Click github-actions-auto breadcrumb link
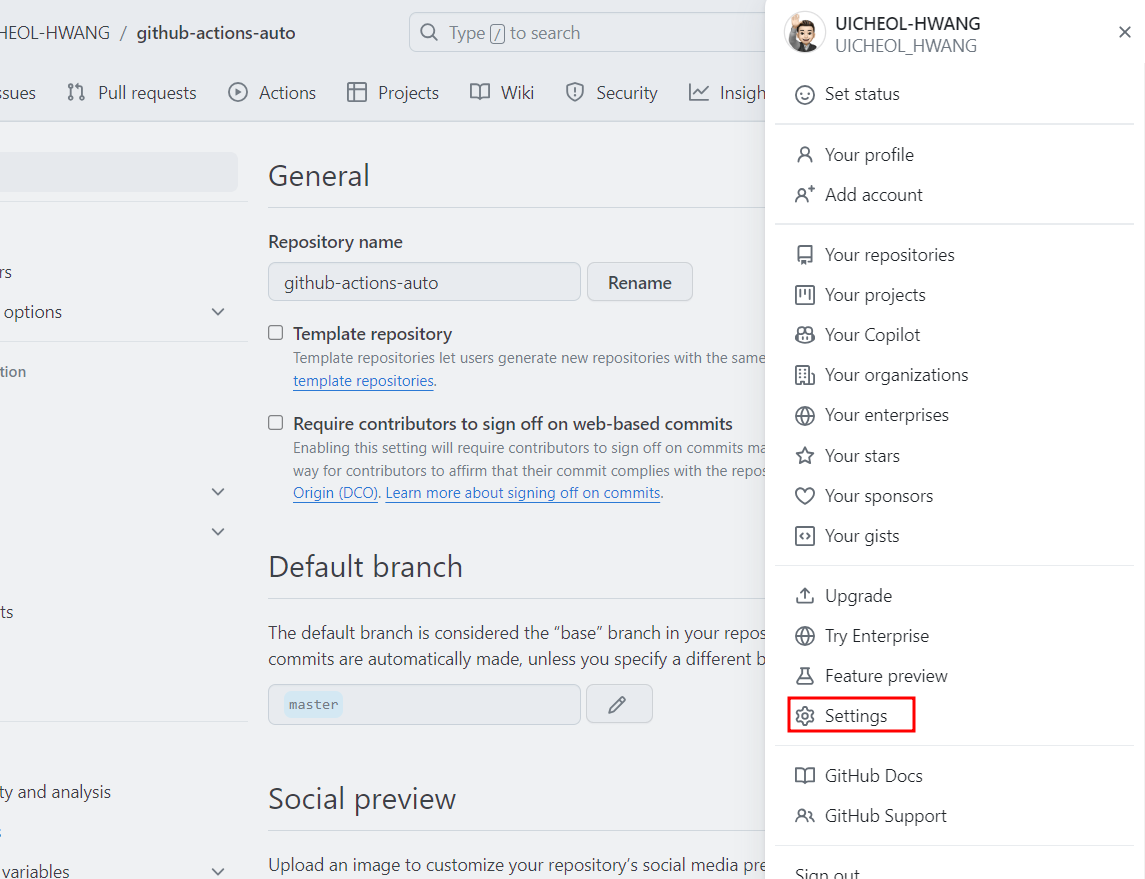The image size is (1145, 879). [x=216, y=33]
